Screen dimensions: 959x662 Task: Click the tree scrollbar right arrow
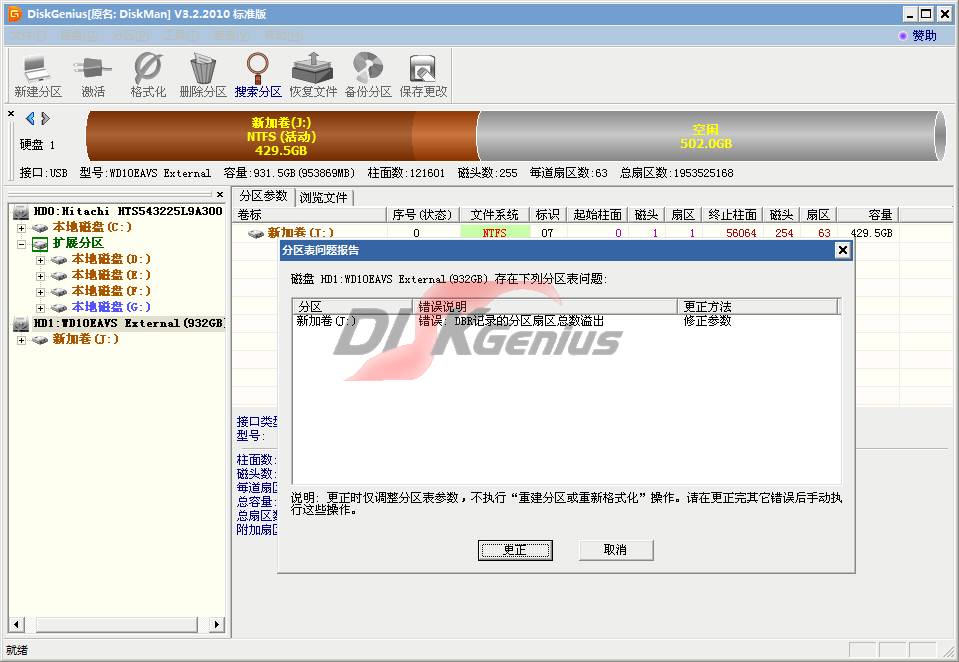click(217, 624)
